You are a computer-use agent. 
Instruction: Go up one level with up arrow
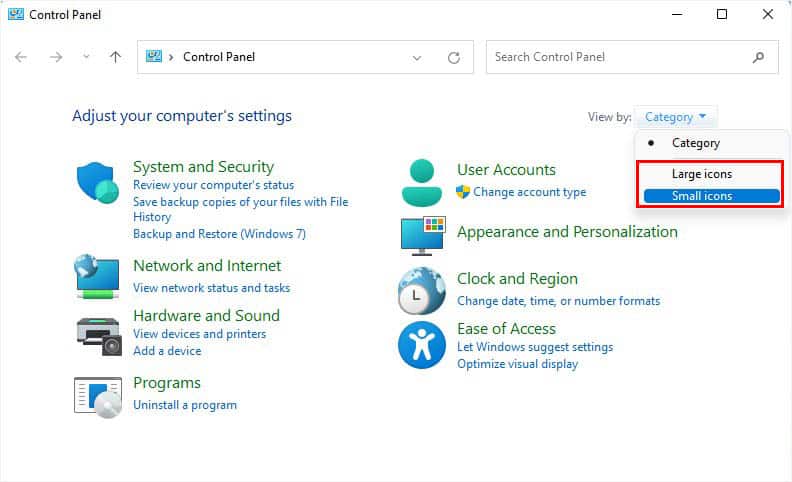coord(116,57)
